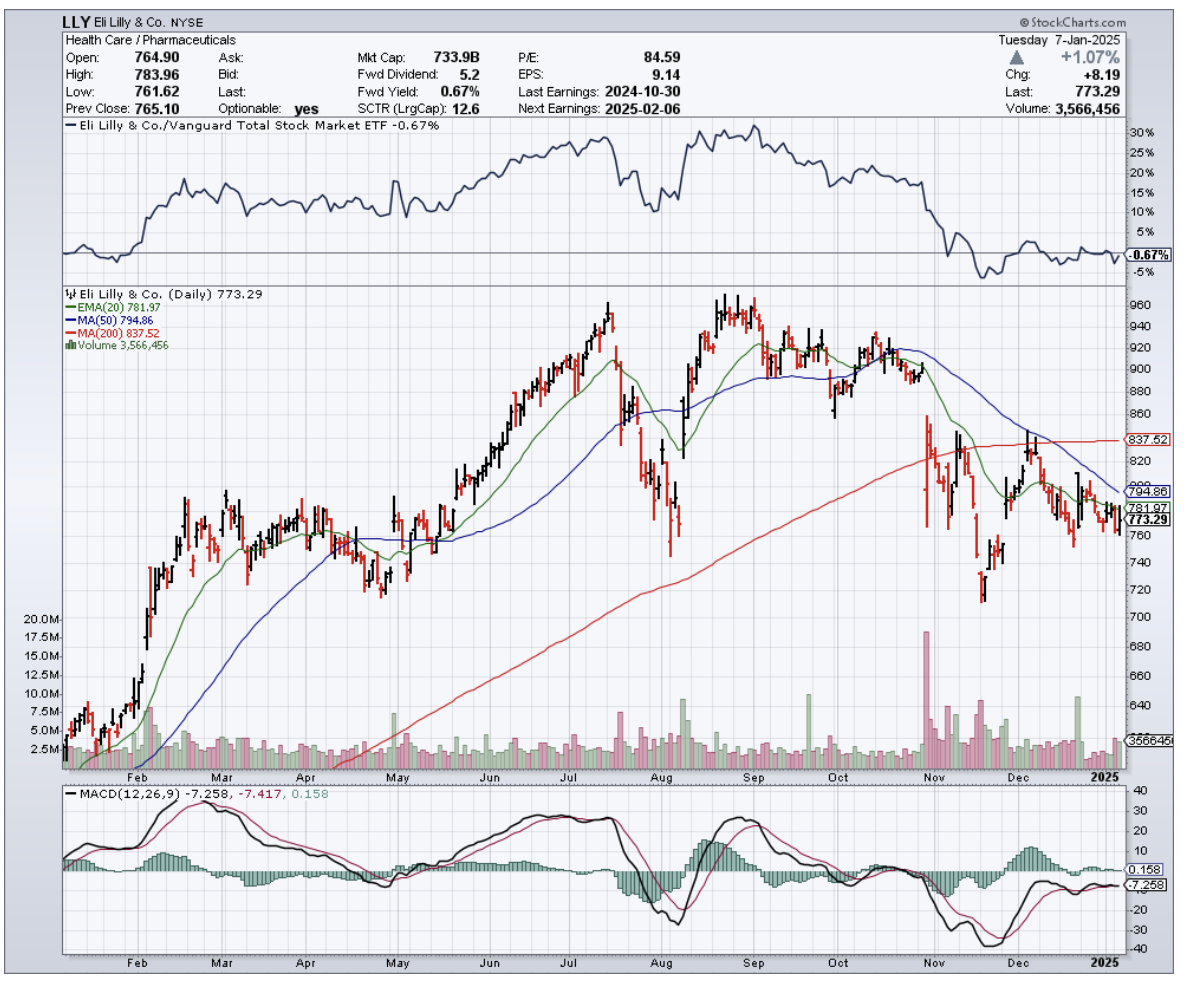Viewport: 1188px width, 984px height.
Task: Select the blue MA(50) legend line marker
Action: pos(68,320)
